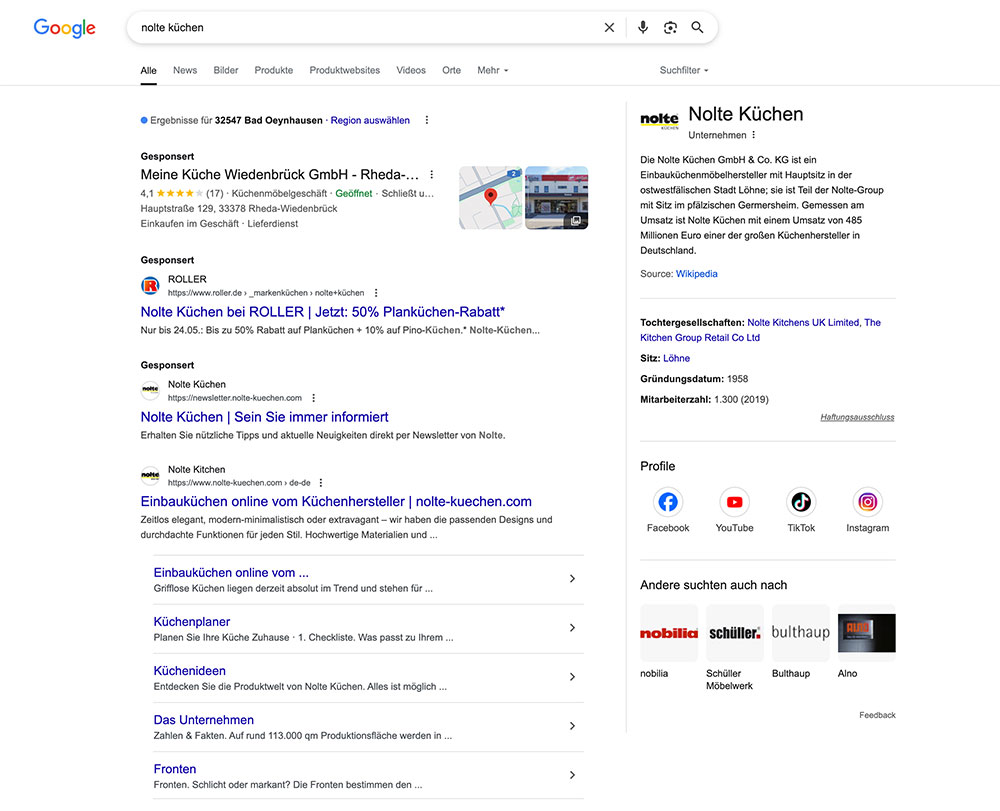
Task: Select the Alno related search image
Action: pyautogui.click(x=867, y=633)
